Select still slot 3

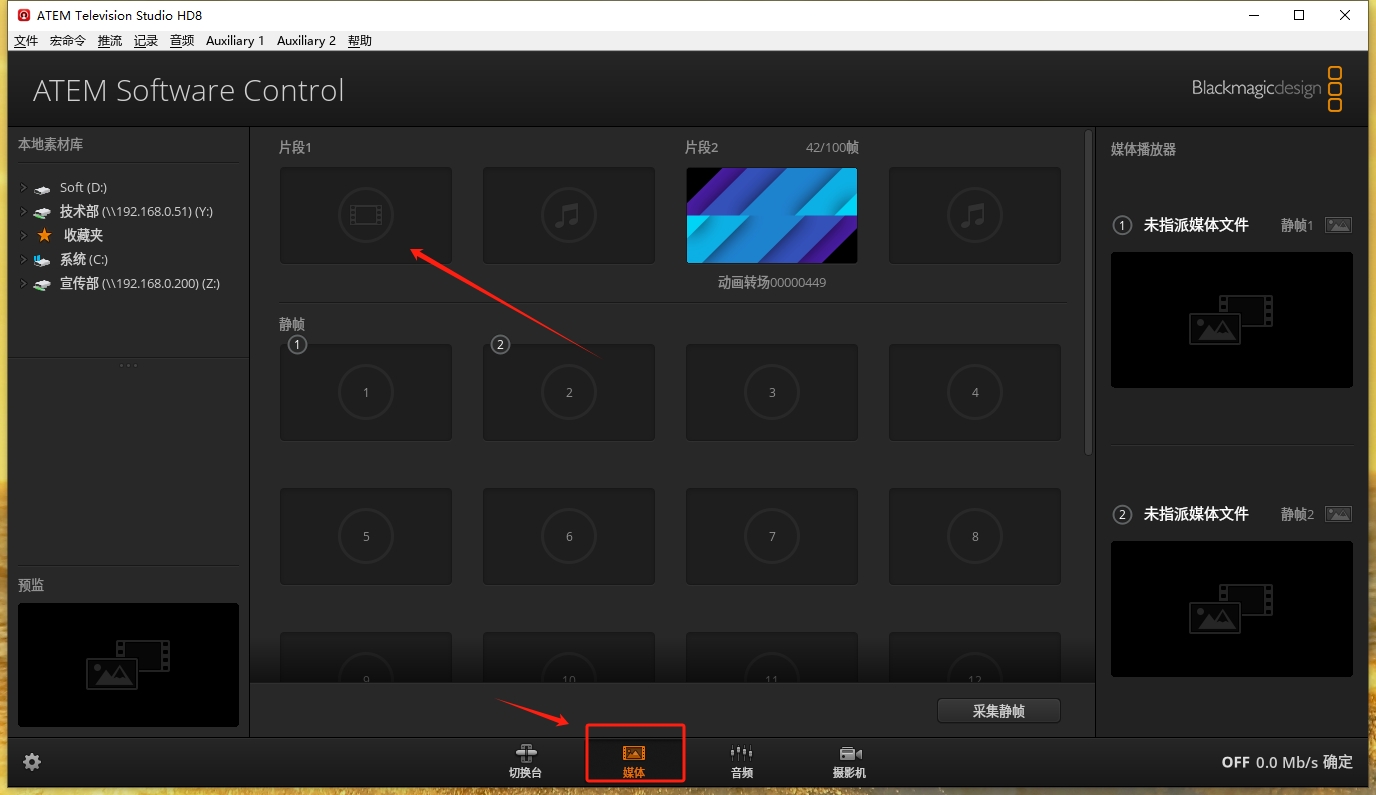pyautogui.click(x=772, y=392)
